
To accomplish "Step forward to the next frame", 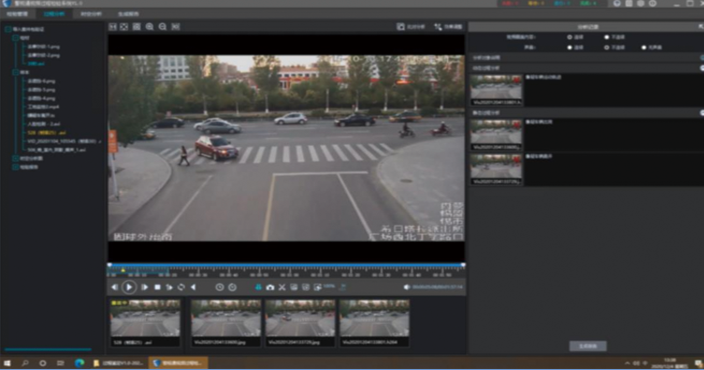I will pyautogui.click(x=144, y=287).
